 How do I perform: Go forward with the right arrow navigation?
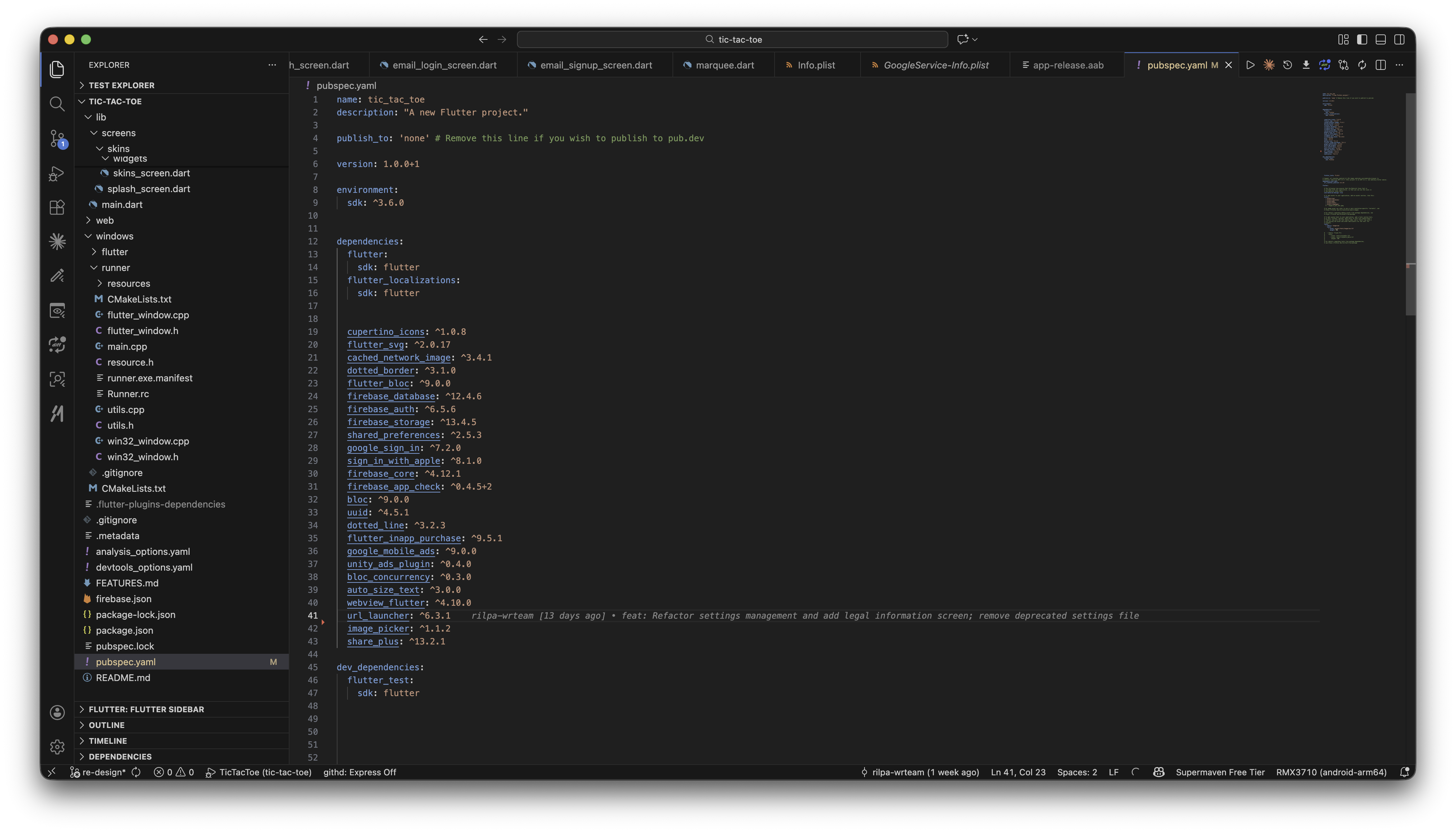(x=502, y=39)
